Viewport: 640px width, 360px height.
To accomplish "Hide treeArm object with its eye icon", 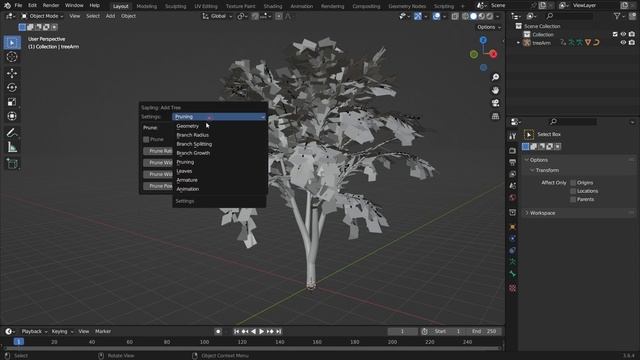I will coord(623,42).
